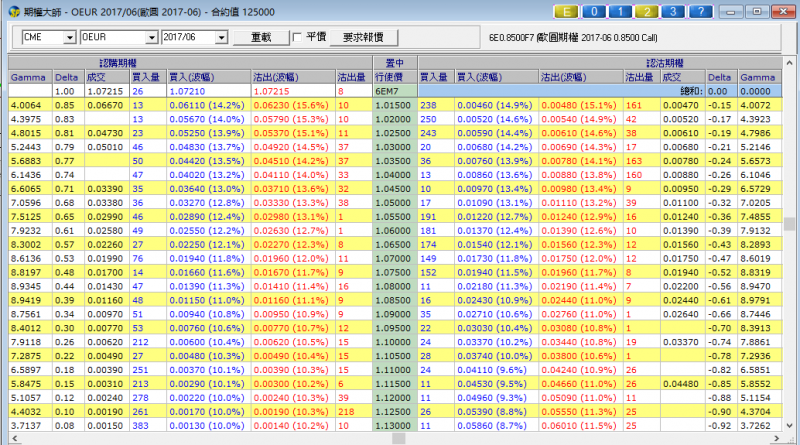This screenshot has width=800, height=445.
Task: Open help with the question mark button
Action: (700, 11)
